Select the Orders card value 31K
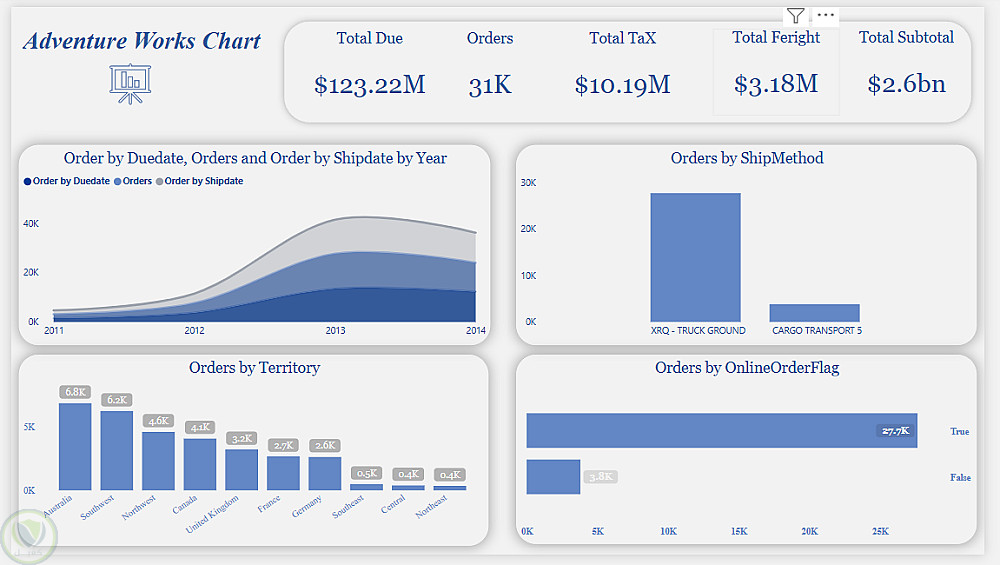The image size is (1000, 565). tap(490, 84)
